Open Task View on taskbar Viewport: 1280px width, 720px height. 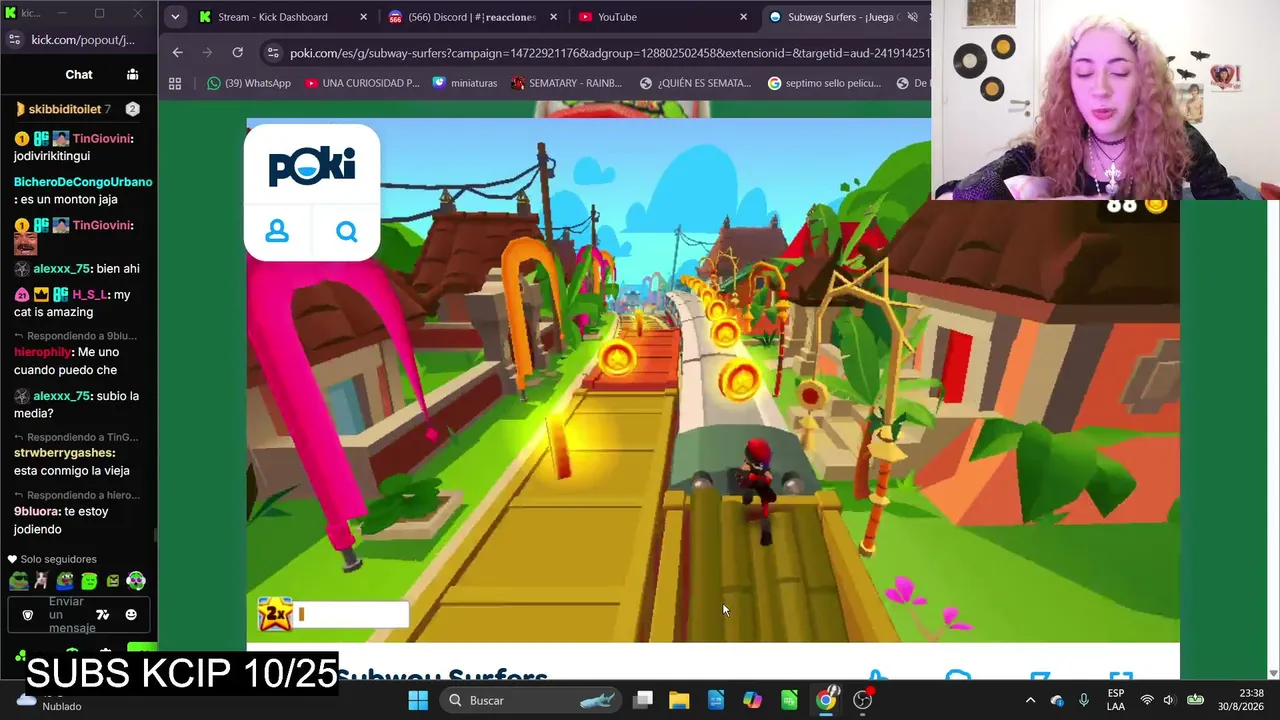pyautogui.click(x=643, y=700)
